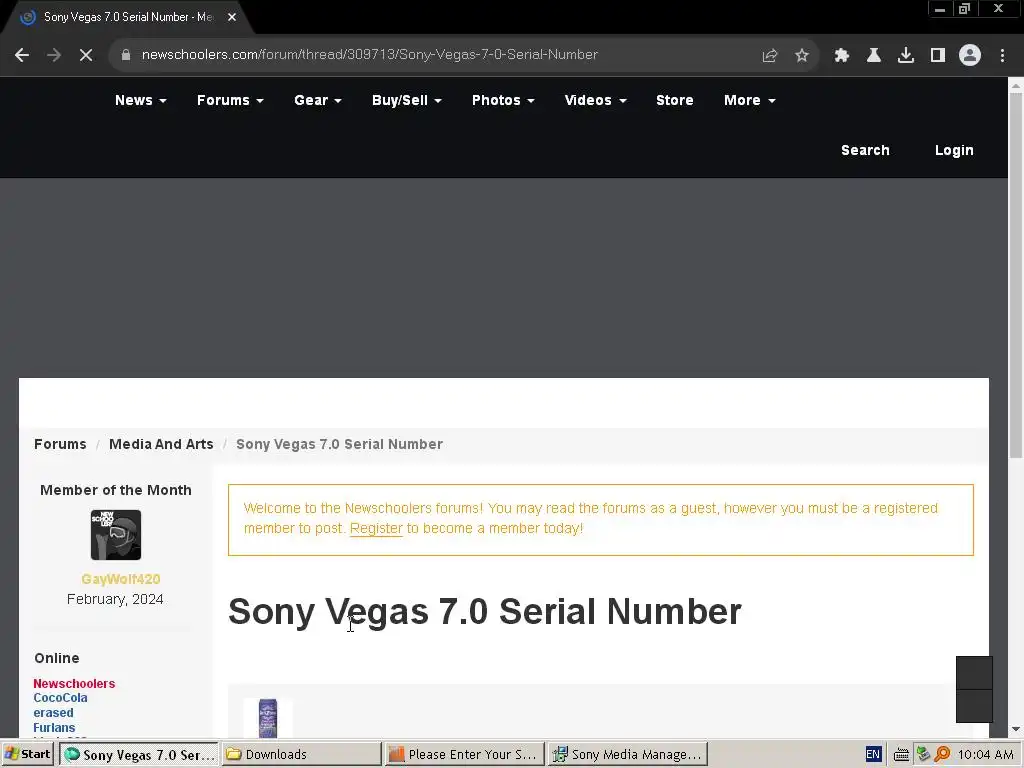This screenshot has width=1024, height=768.
Task: Click the lock icon in address bar
Action: coord(126,55)
